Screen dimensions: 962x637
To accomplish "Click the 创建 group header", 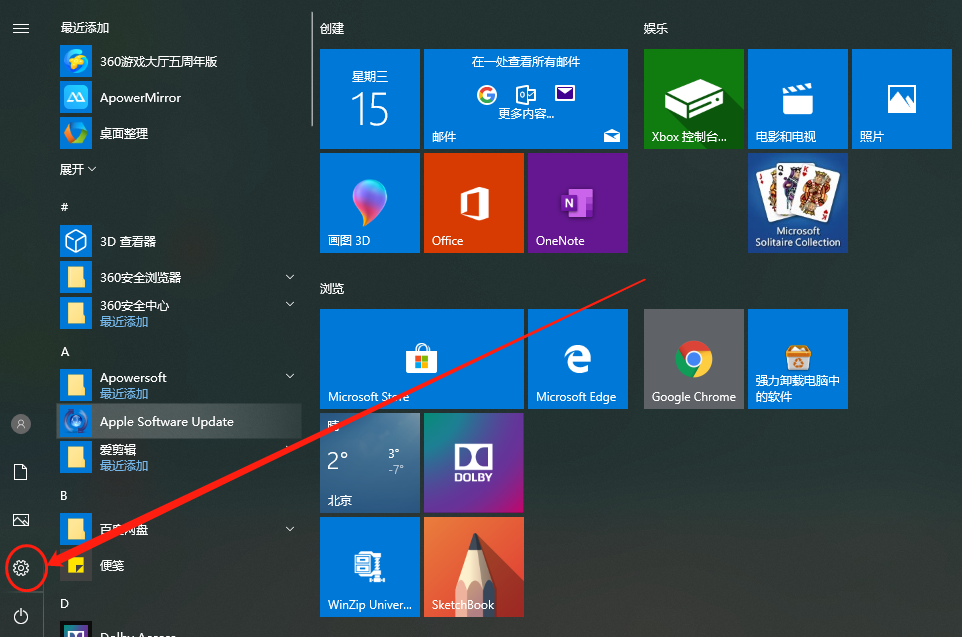I will pos(332,29).
